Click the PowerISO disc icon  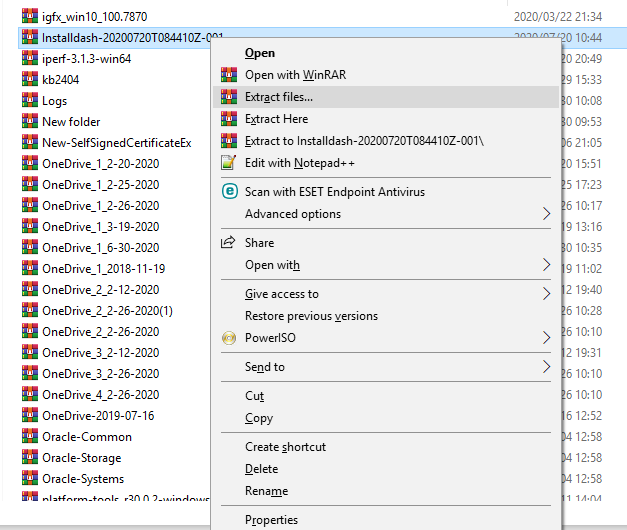(229, 338)
